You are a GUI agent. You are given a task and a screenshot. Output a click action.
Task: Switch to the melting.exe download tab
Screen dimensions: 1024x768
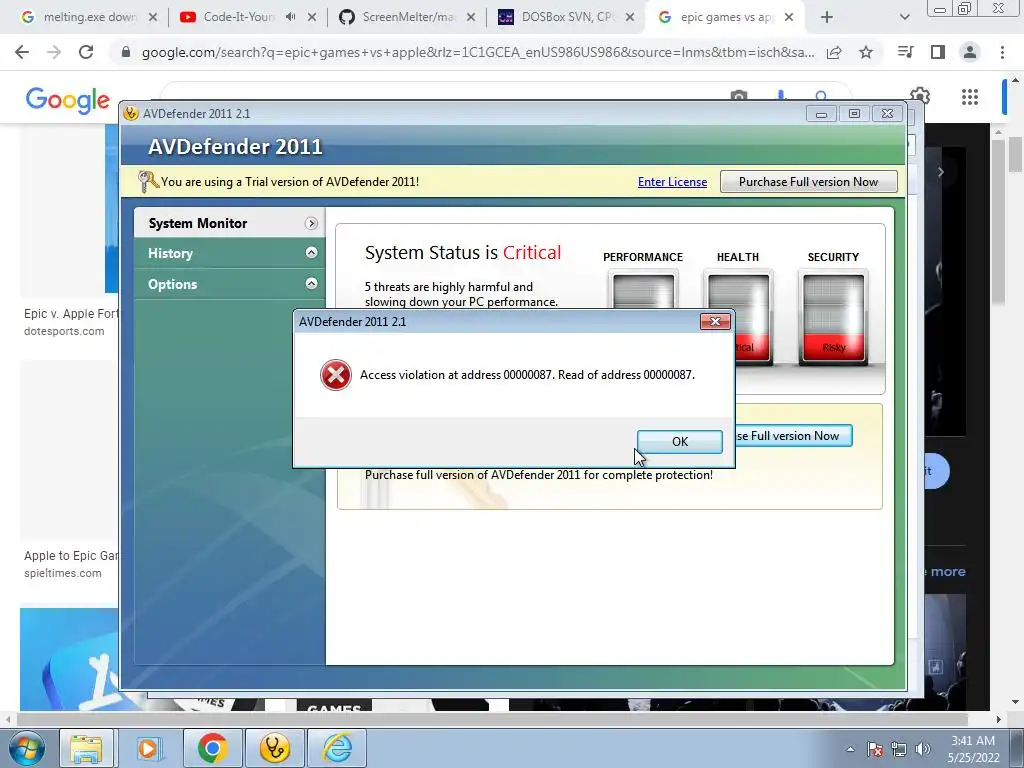pyautogui.click(x=89, y=17)
